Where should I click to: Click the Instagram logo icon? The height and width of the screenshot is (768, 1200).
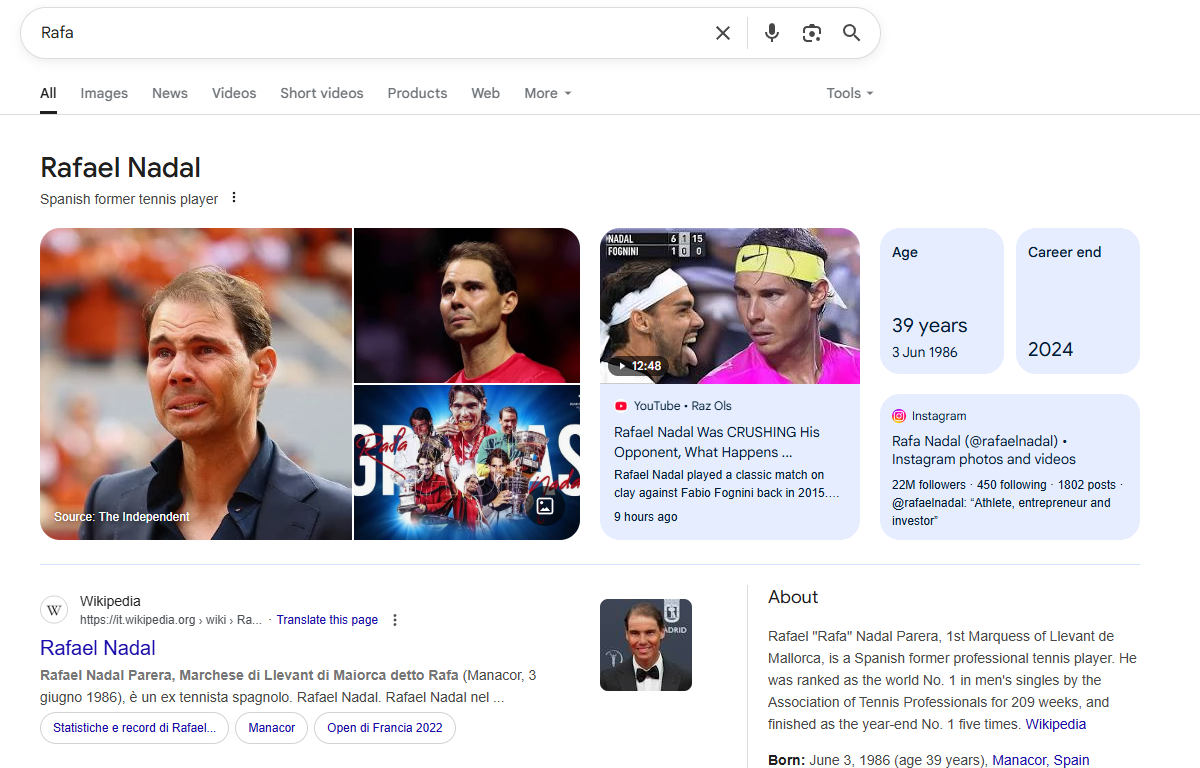point(899,416)
